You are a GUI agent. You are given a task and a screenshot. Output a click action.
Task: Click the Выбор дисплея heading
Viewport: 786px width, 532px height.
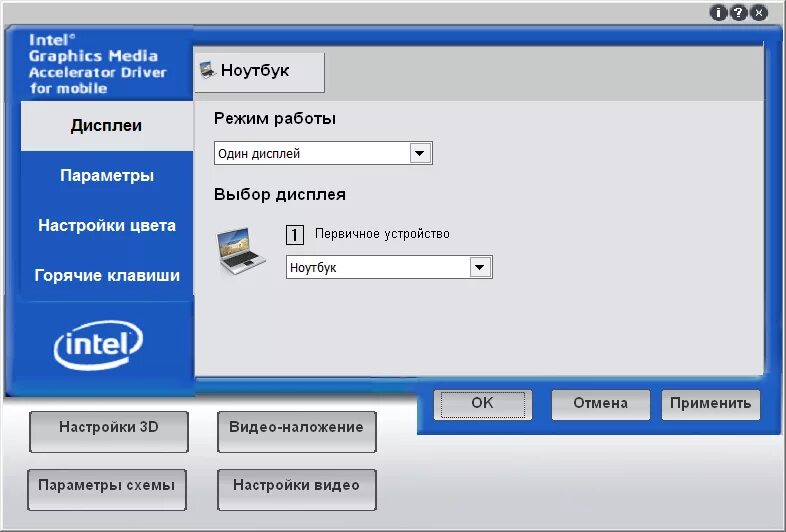coord(280,195)
